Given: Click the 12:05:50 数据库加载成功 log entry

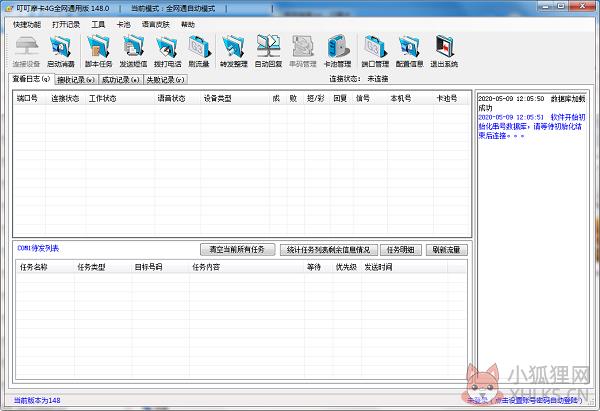Looking at the screenshot, I should (532, 103).
